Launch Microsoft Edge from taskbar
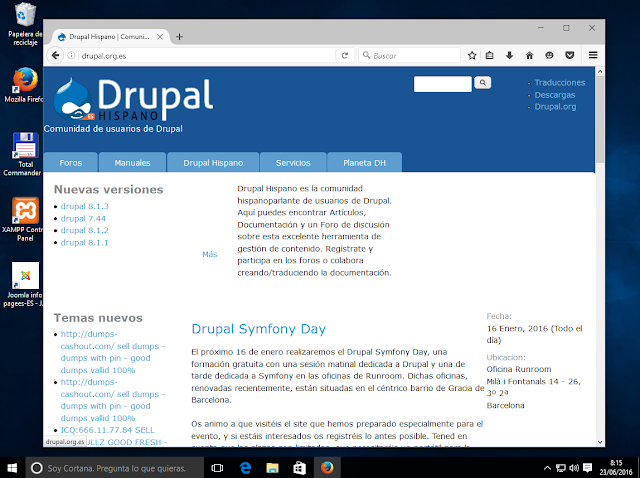This screenshot has height=478, width=640. 245,468
